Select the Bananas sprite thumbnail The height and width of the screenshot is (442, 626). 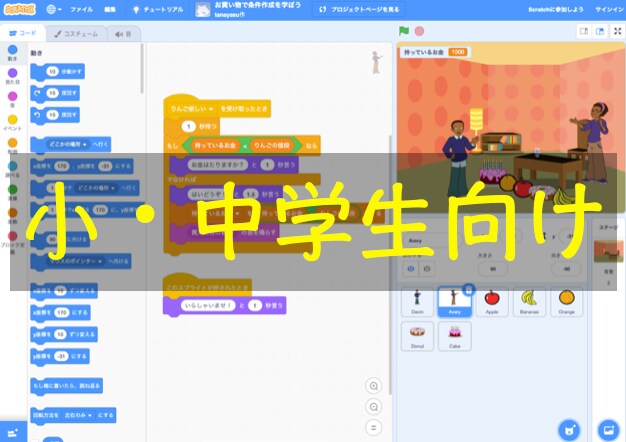(x=529, y=302)
